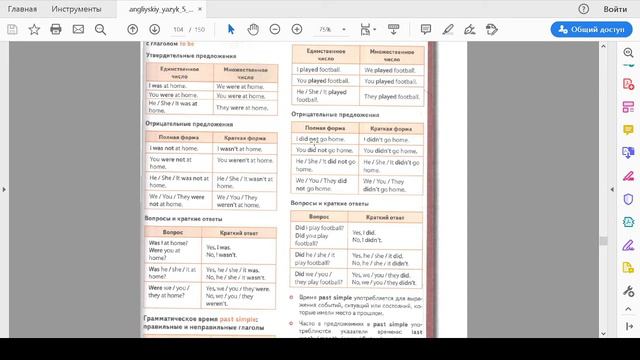Screen dimensions: 640x360
Task: Select the highlight pen tool
Action: tap(448, 29)
